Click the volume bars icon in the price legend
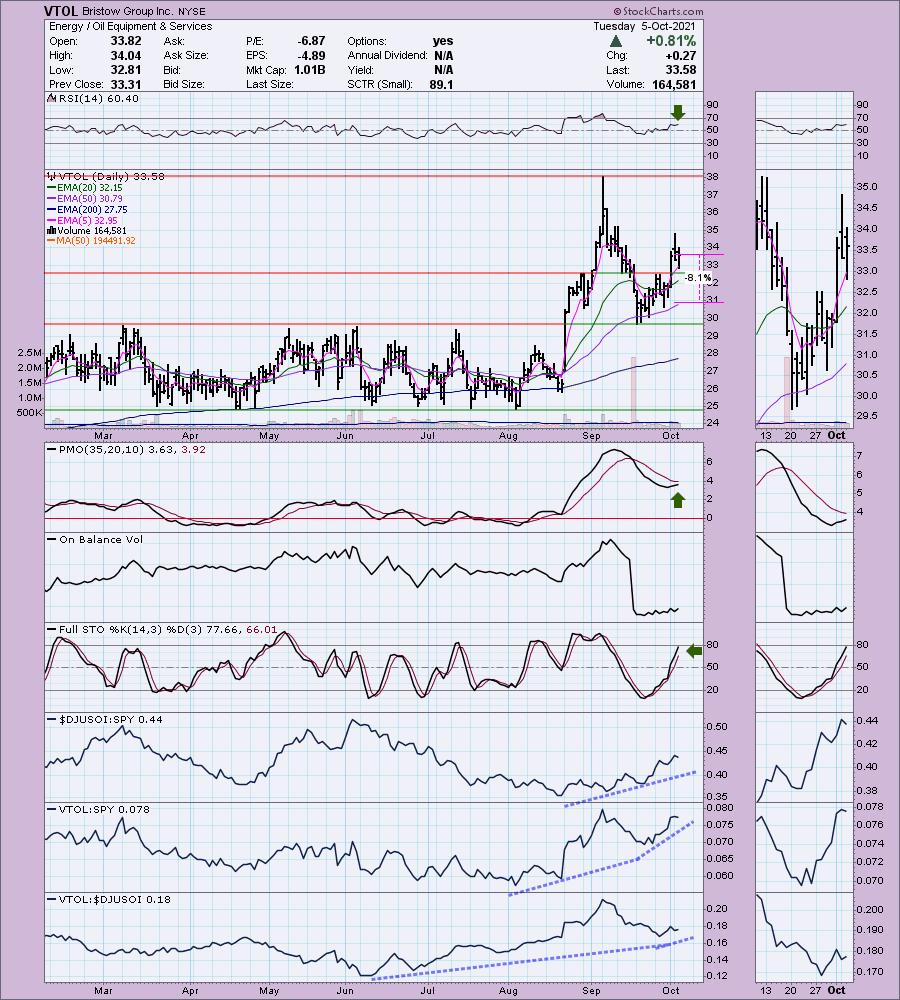Image resolution: width=900 pixels, height=1000 pixels. 52,230
